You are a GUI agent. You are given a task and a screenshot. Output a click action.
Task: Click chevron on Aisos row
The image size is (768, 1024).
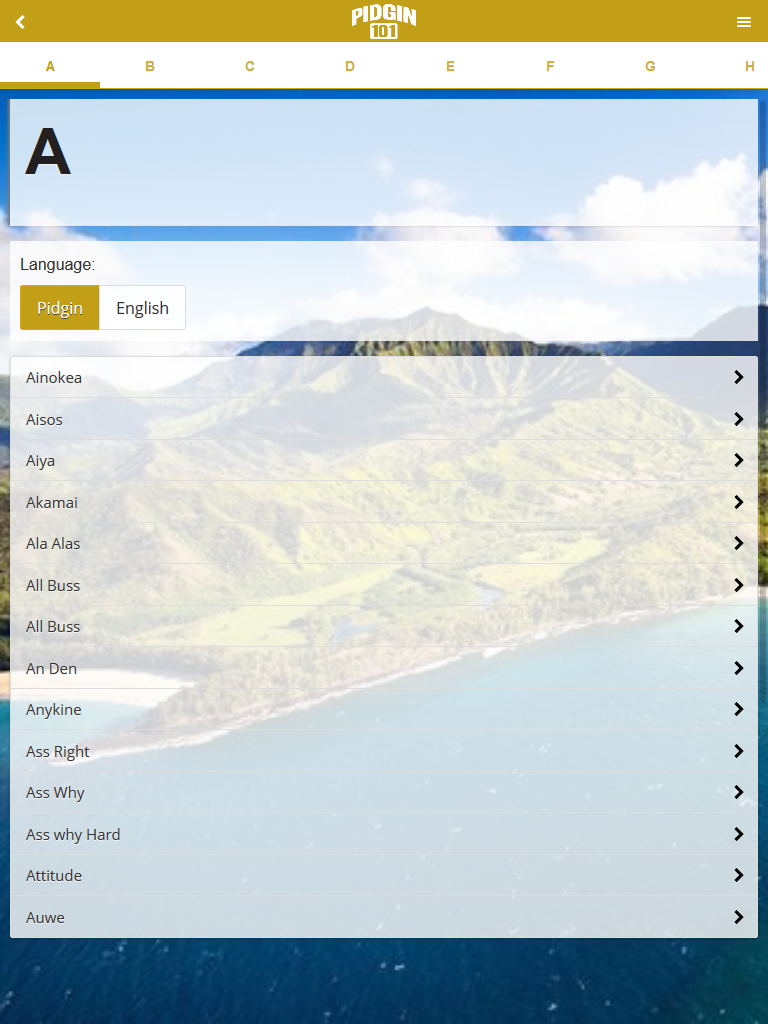click(x=739, y=419)
